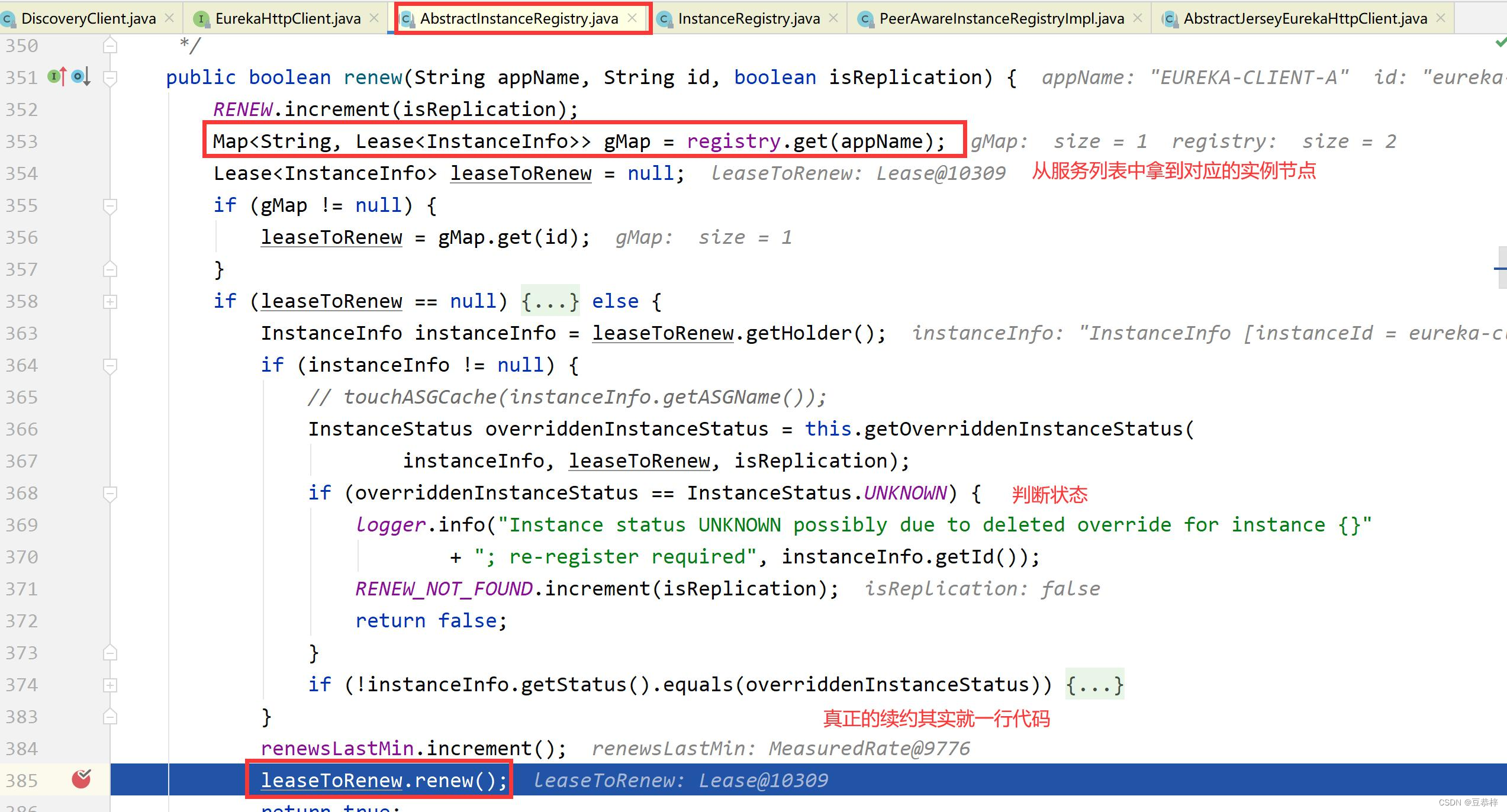Click the class icon on PeerAwareInstanceRegistryImpl.java tab

[865, 20]
